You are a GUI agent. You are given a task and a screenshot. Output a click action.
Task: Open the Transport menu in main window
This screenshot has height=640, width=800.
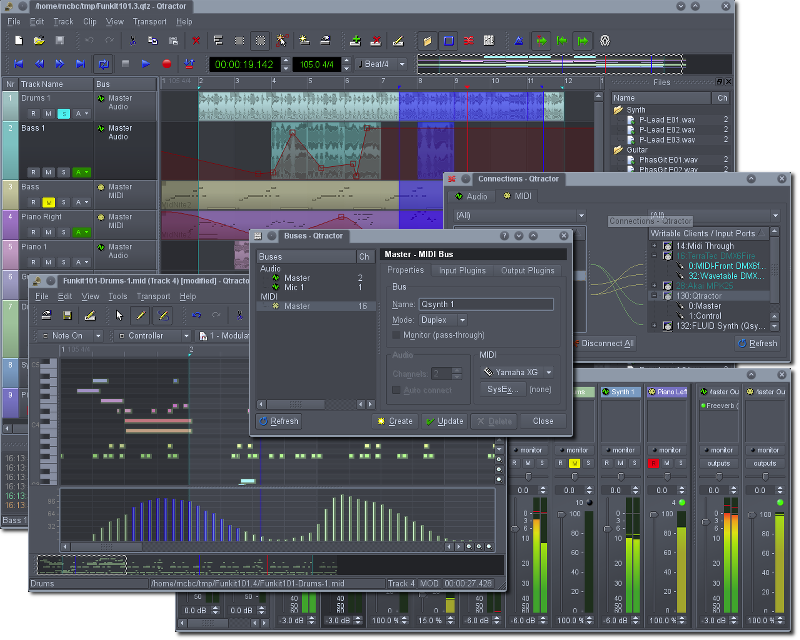148,21
